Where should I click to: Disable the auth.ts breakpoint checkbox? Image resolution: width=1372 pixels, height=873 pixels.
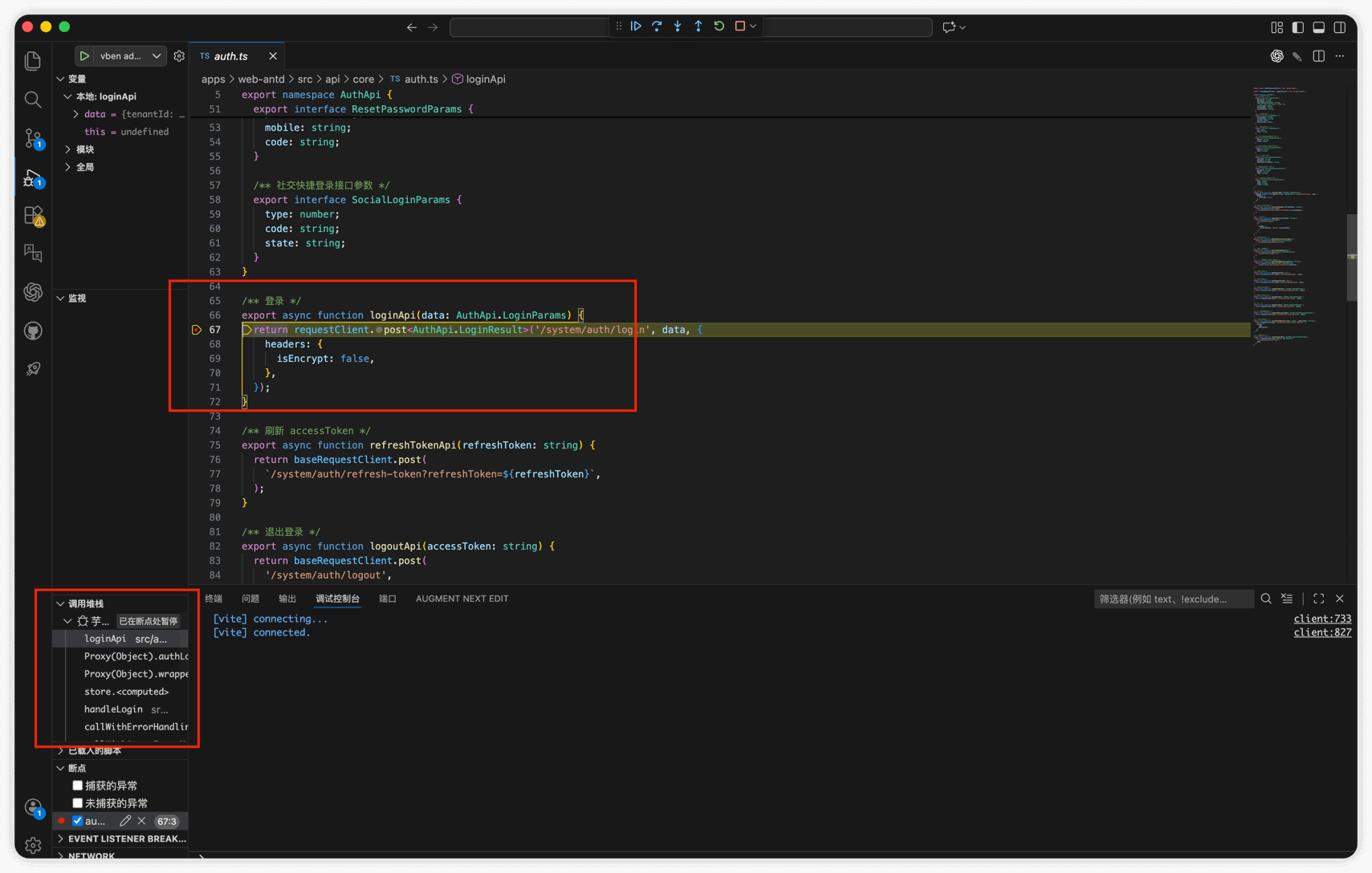[78, 821]
